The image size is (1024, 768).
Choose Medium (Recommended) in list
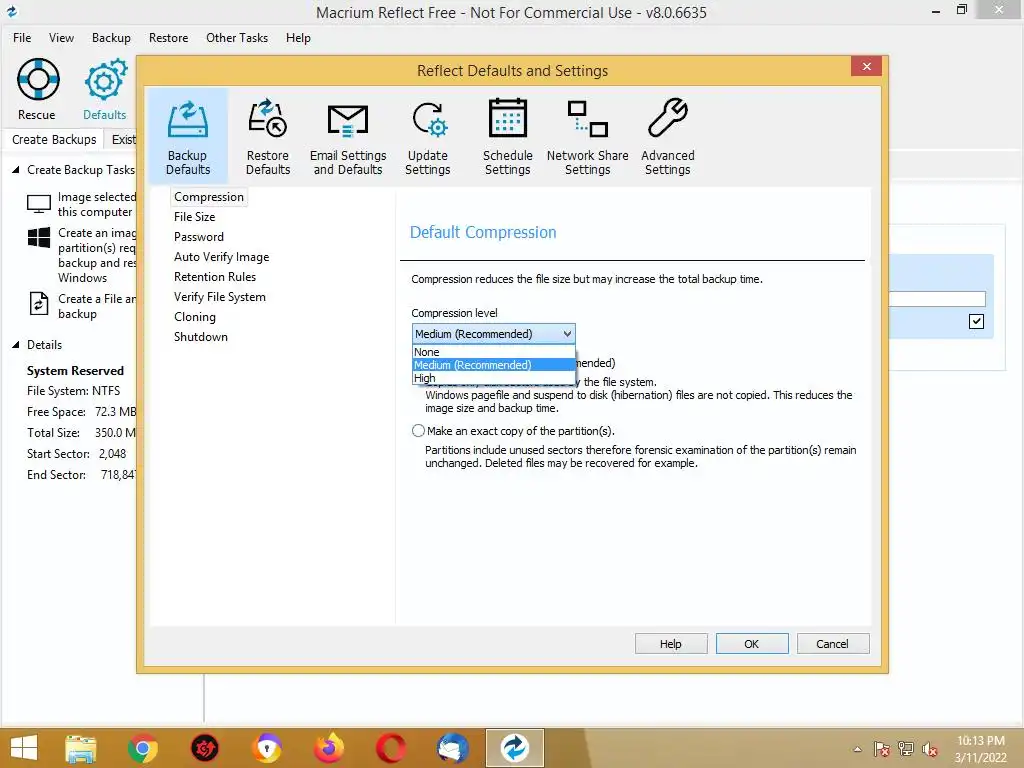(x=494, y=365)
